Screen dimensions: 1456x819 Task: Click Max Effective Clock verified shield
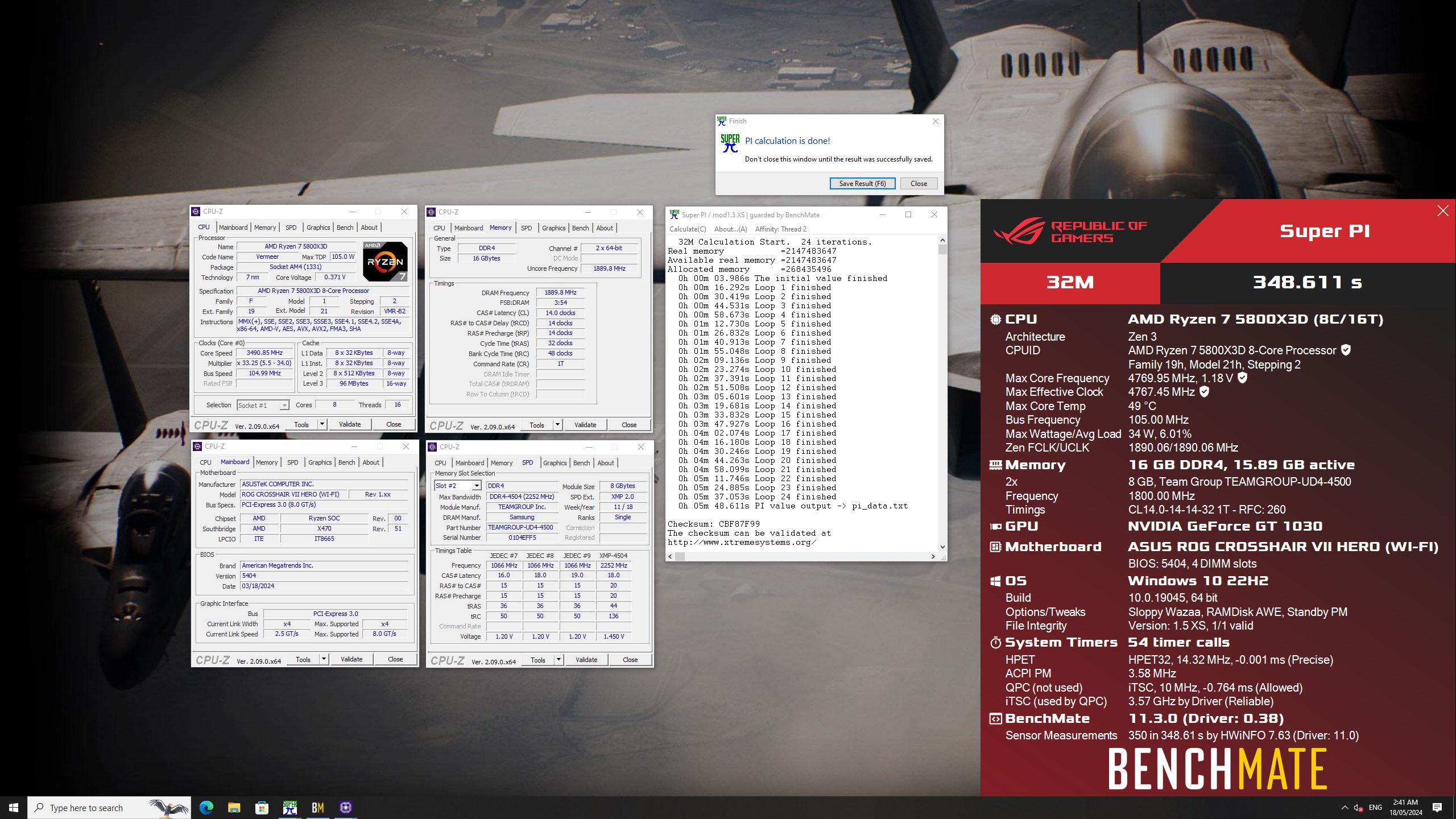1204,391
